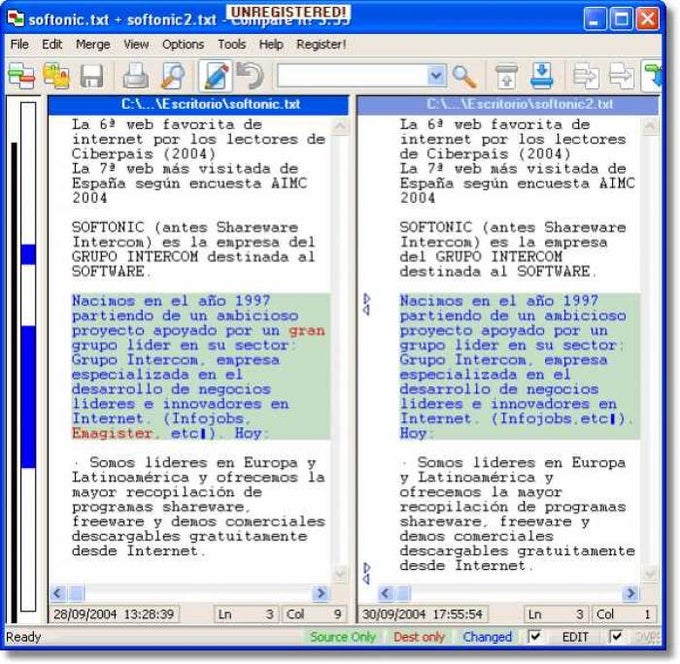Screen dimensions: 680x664
Task: Click the red word 'Emagister' in left pane
Action: tap(112, 433)
